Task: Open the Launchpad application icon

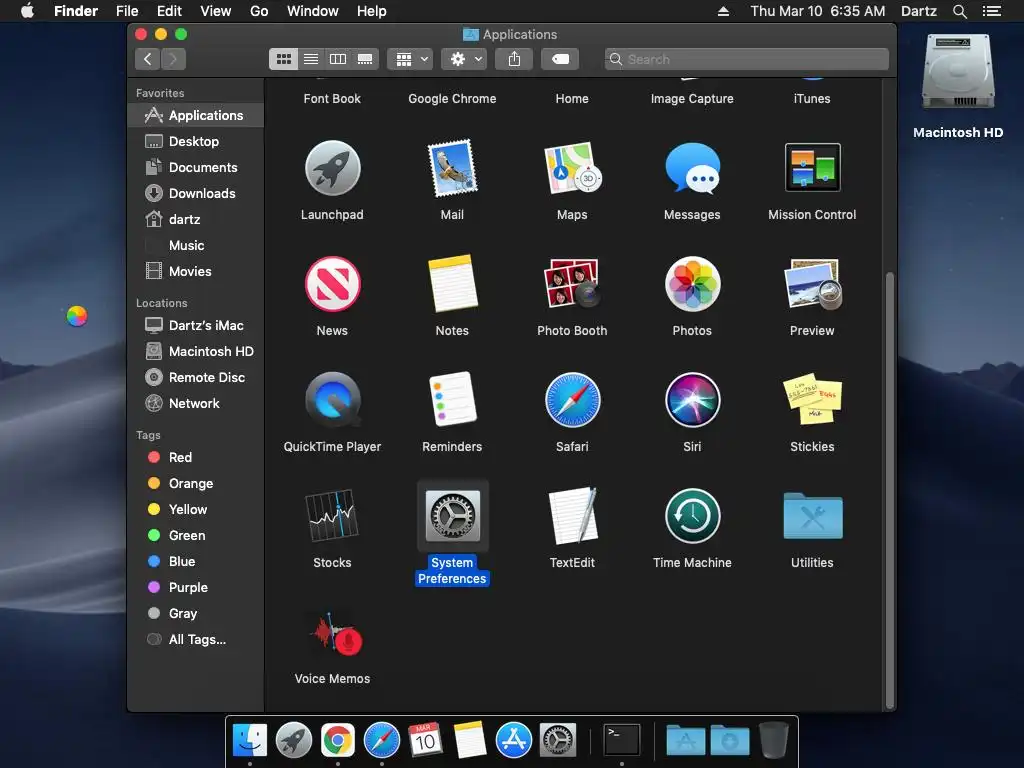Action: (332, 168)
